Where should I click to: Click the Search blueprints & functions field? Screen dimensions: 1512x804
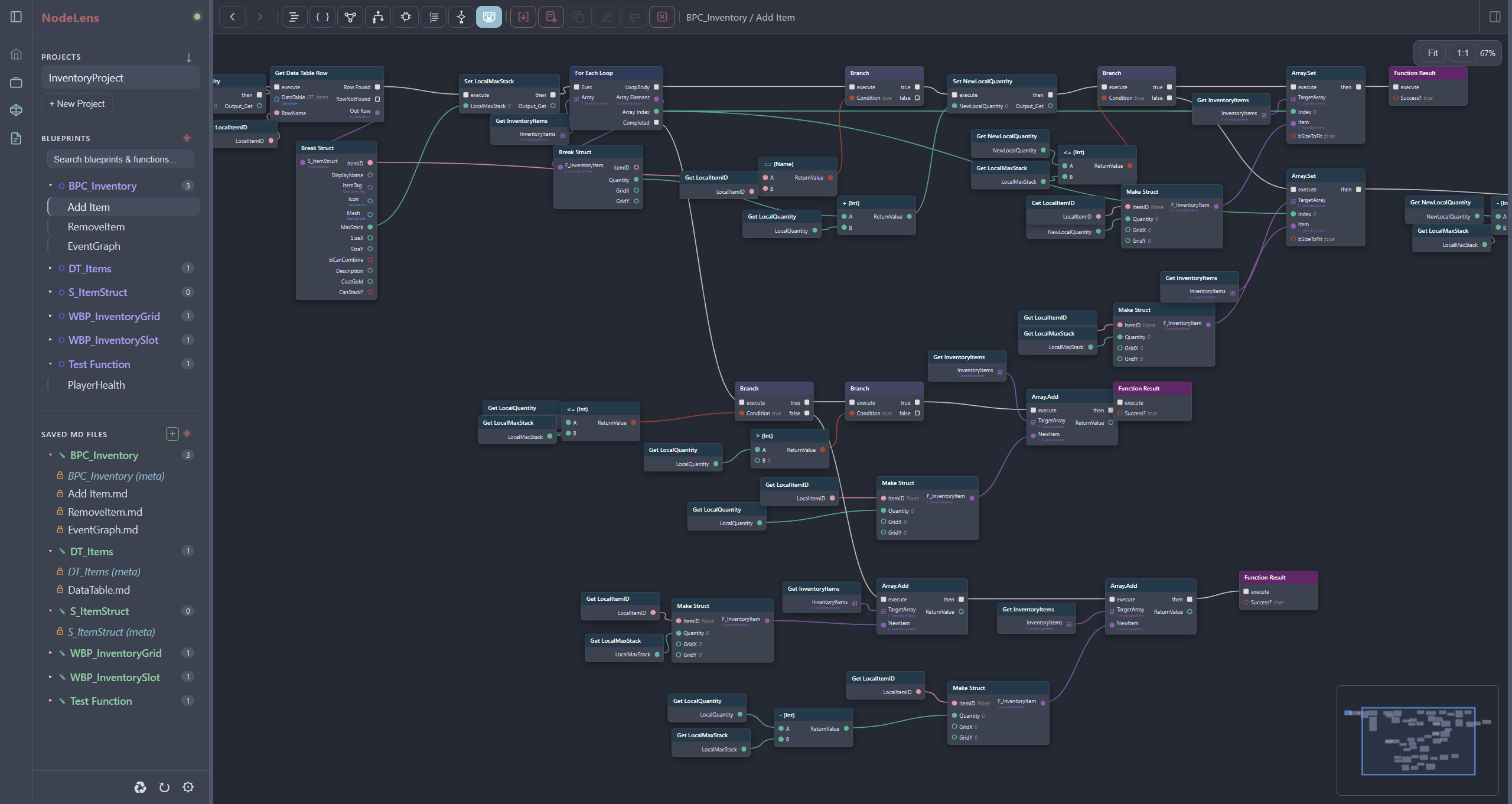click(x=120, y=160)
